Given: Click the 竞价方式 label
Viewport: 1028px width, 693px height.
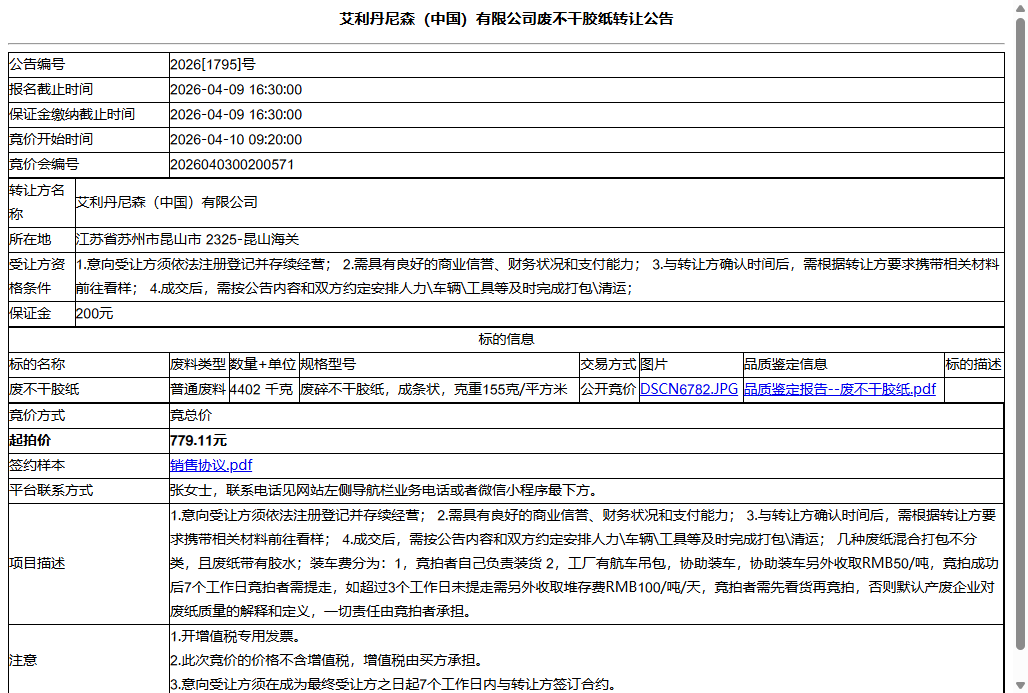Looking at the screenshot, I should pyautogui.click(x=37, y=415).
